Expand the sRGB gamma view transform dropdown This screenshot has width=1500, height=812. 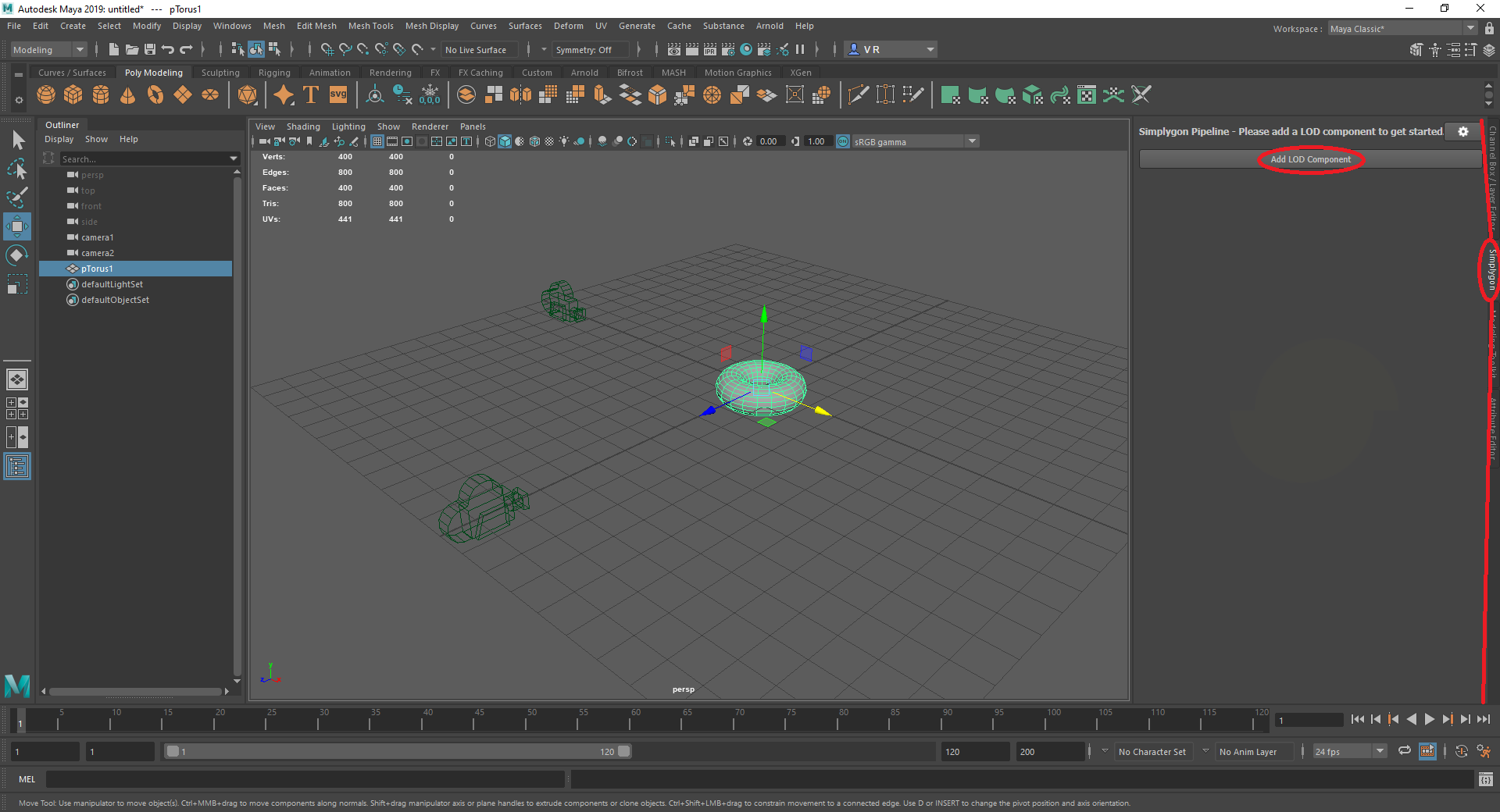click(972, 141)
